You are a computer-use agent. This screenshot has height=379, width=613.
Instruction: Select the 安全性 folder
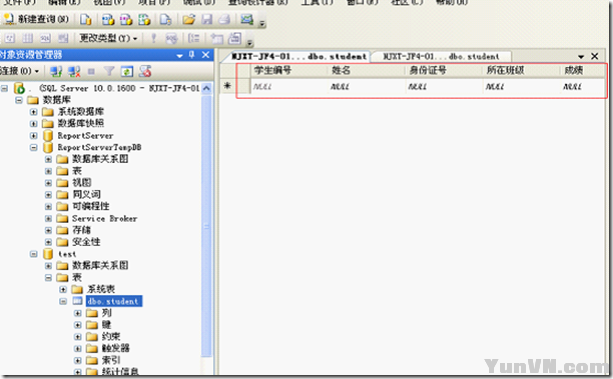coord(86,242)
